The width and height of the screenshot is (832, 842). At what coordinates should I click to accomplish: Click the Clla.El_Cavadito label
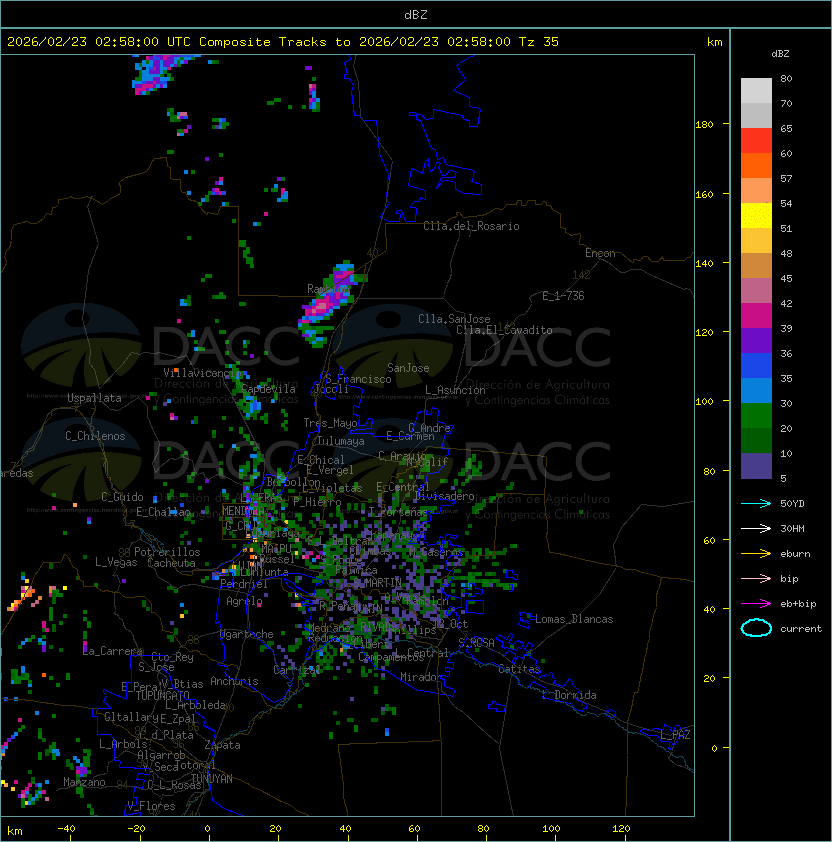click(504, 330)
